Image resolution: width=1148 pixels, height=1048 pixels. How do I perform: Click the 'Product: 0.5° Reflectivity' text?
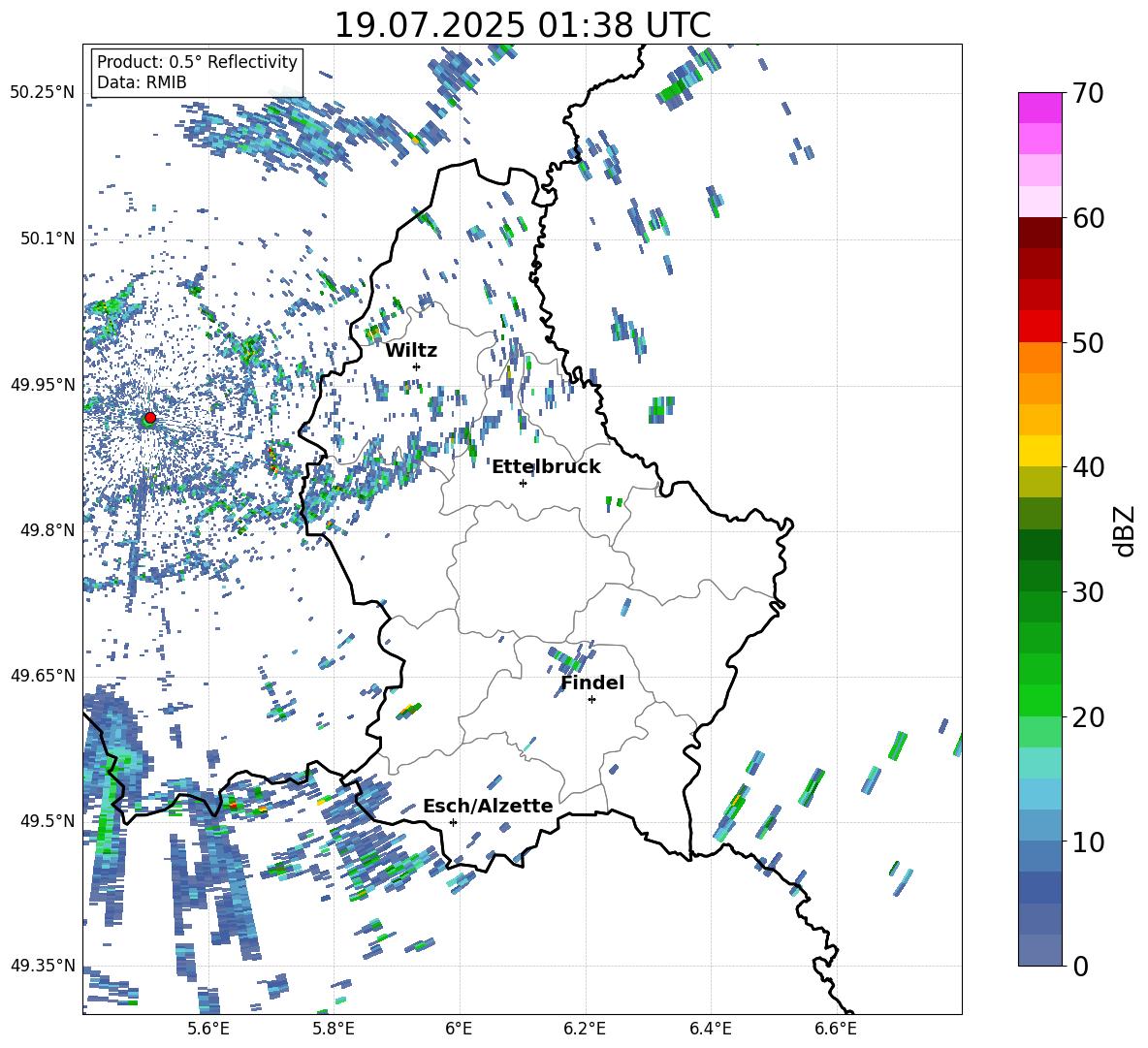197,61
